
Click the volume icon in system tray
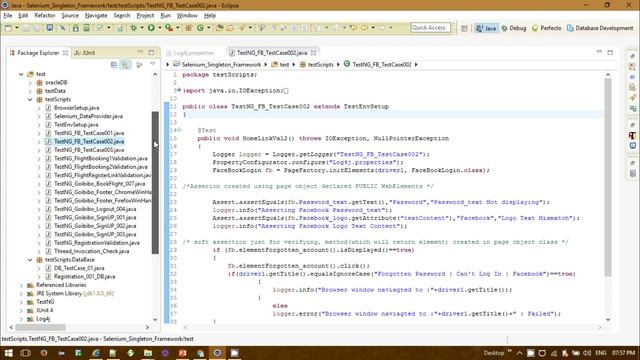(587, 353)
